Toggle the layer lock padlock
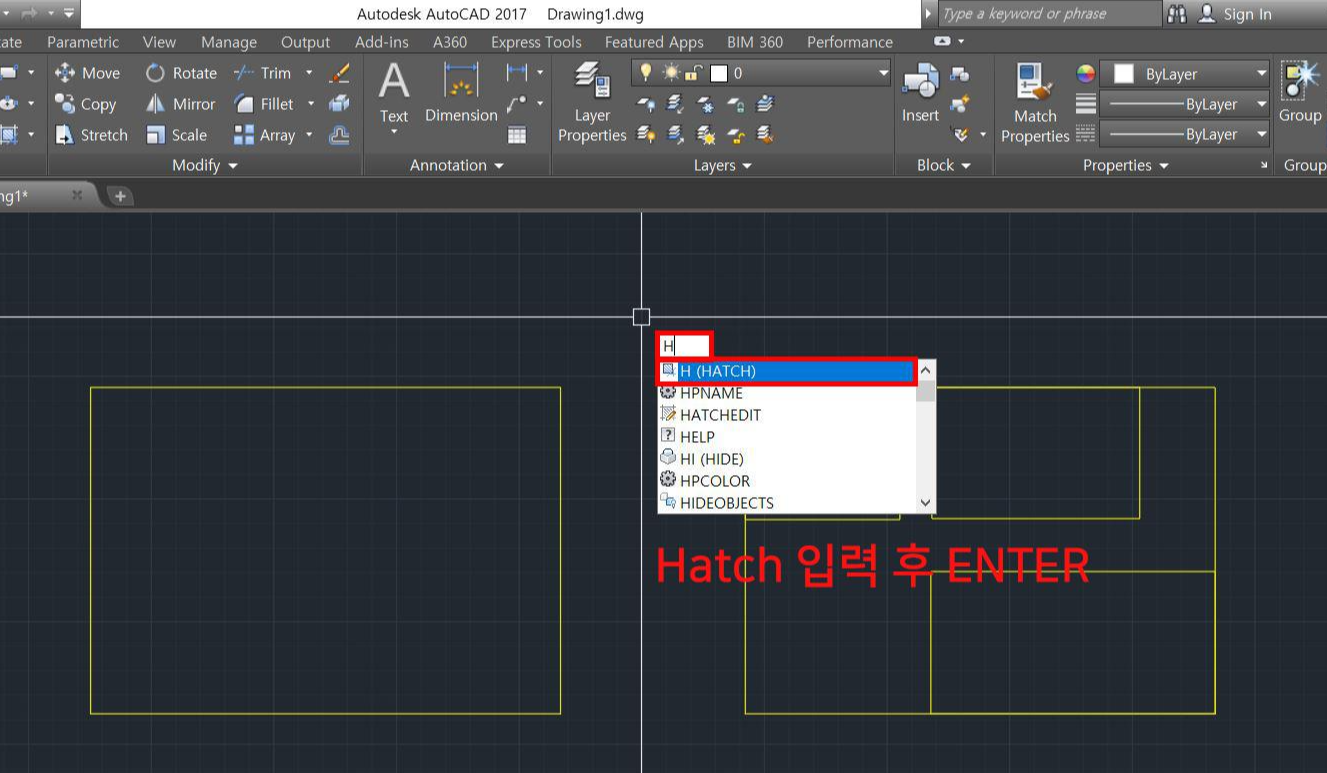 [x=690, y=72]
